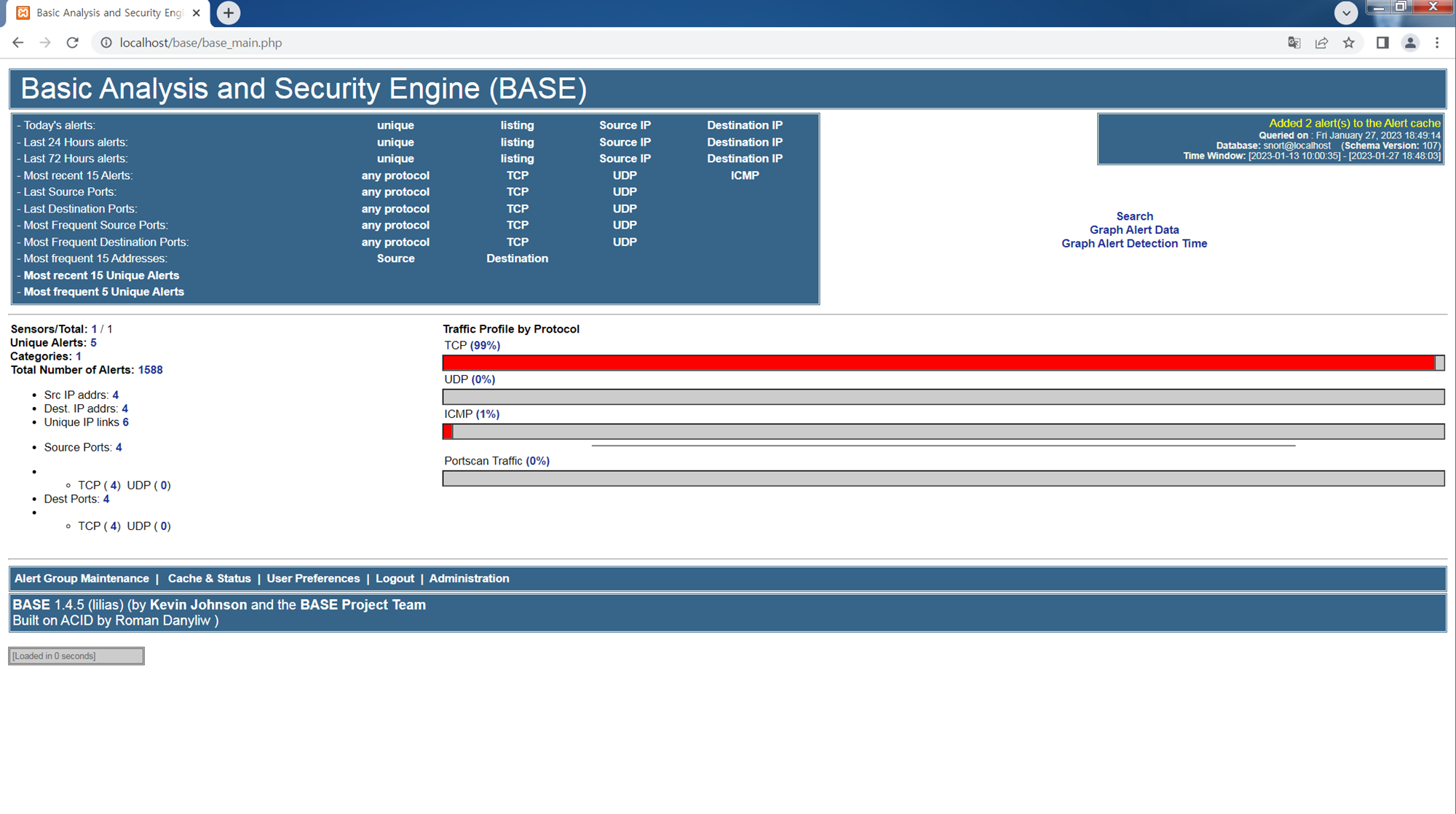View Today's alerts by Destination IP
Viewport: 1456px width, 814px height.
[x=745, y=125]
